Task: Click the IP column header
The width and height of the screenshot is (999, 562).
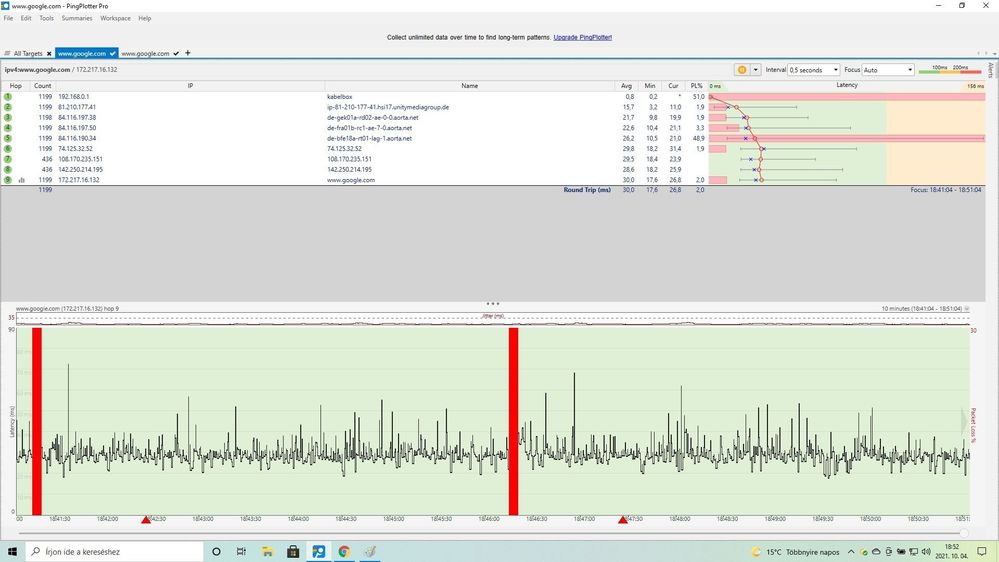Action: click(190, 85)
